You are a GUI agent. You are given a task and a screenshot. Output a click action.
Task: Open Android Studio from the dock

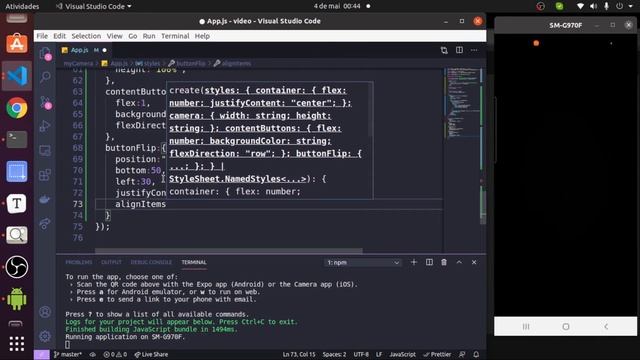pos(17,299)
